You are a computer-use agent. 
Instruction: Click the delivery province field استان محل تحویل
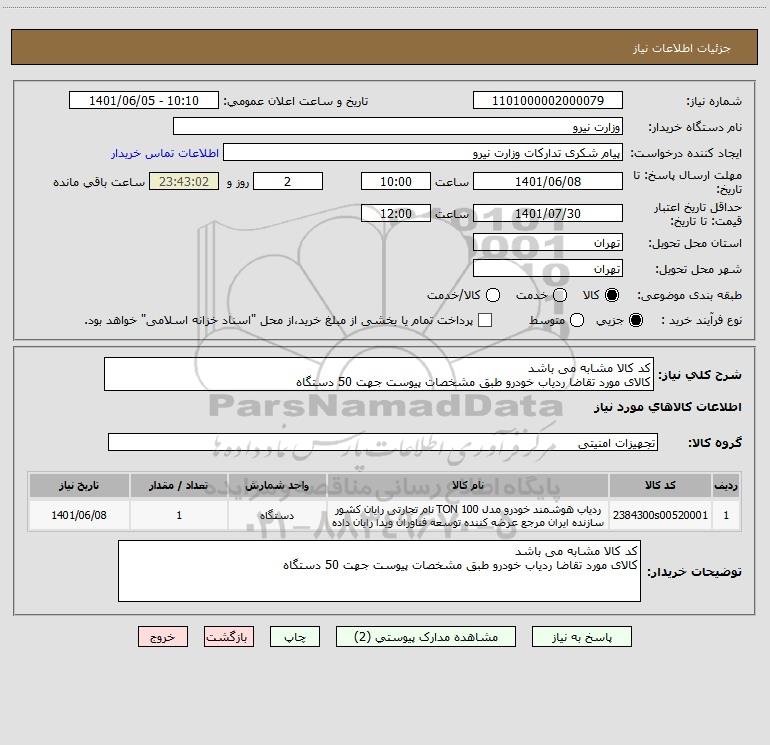[548, 242]
